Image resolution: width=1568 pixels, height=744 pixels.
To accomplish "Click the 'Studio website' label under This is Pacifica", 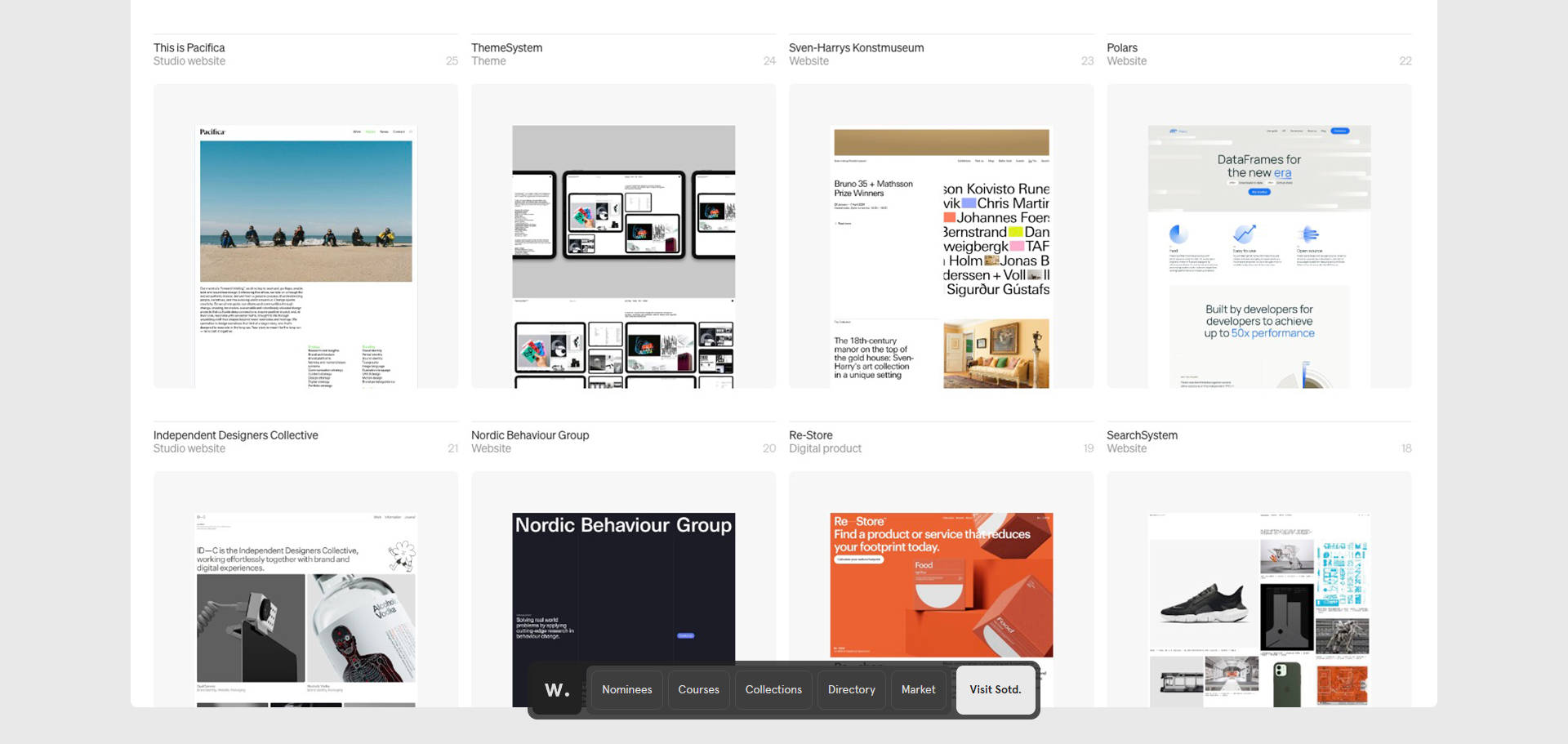I will pos(189,61).
